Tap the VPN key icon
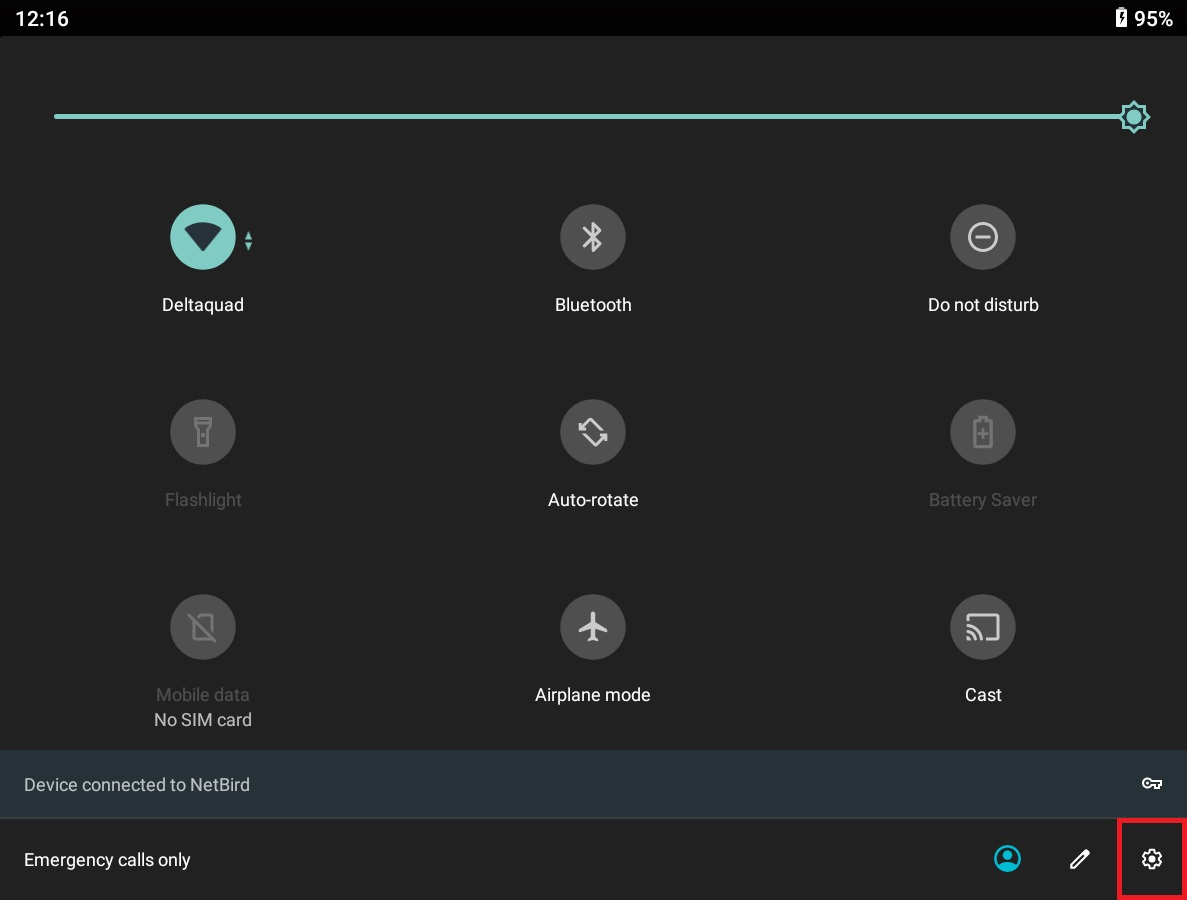This screenshot has height=900, width=1187. pos(1151,784)
